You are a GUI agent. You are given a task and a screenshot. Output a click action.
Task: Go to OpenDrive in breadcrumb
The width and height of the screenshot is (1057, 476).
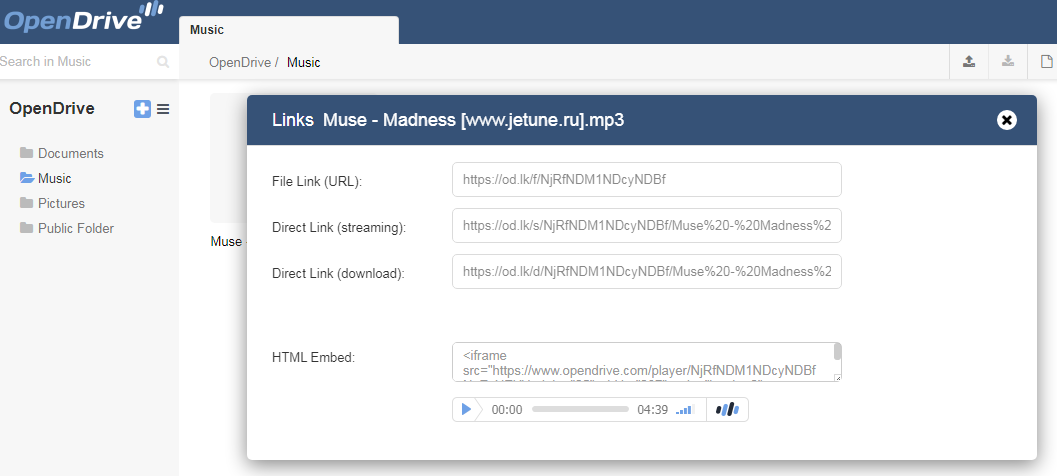tap(240, 63)
